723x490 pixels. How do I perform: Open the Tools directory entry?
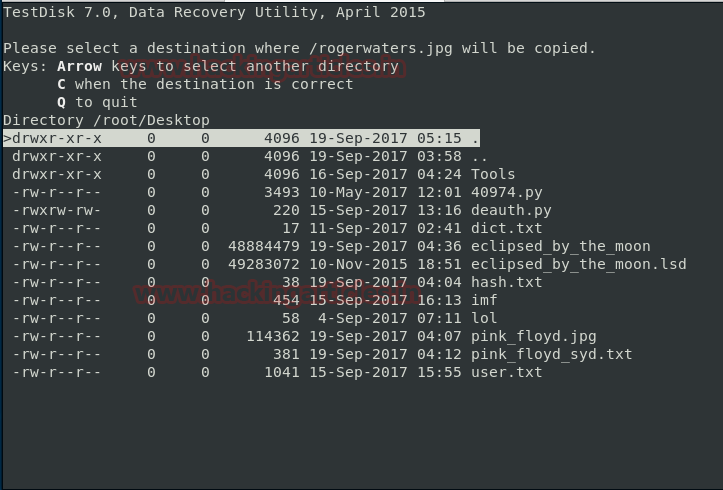(263, 174)
